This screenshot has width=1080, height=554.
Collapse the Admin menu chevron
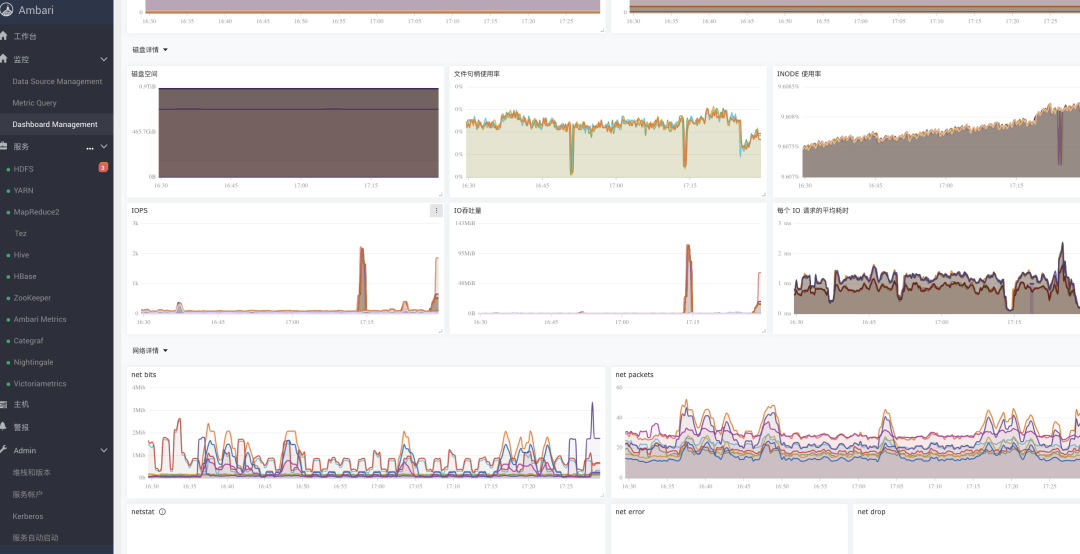click(x=104, y=450)
